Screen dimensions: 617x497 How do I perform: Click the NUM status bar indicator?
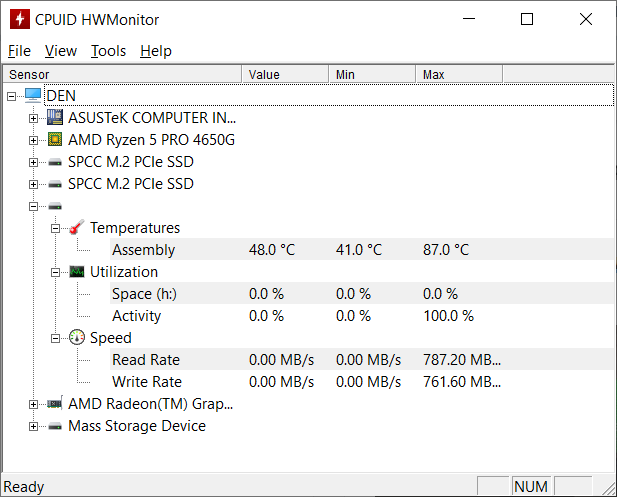(531, 487)
